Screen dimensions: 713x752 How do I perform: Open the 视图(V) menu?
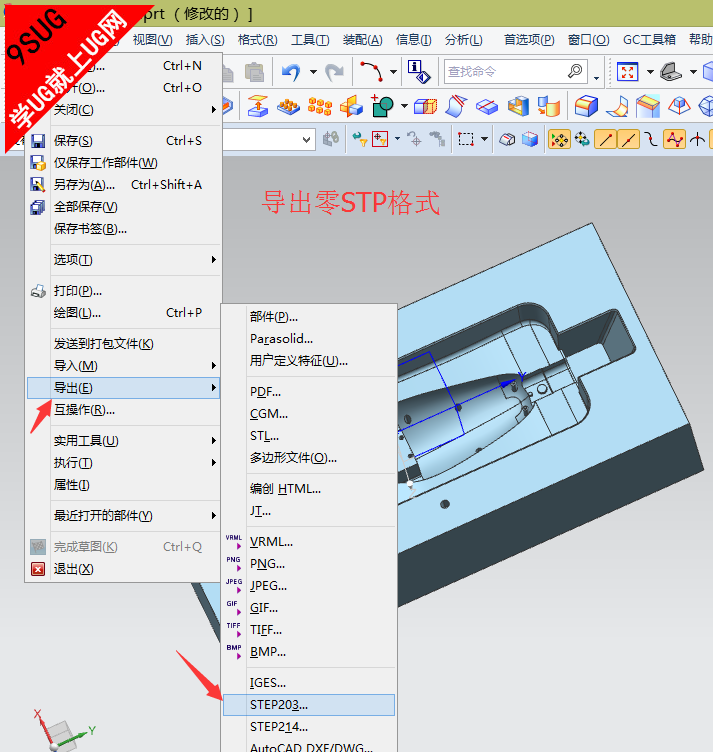coord(152,40)
